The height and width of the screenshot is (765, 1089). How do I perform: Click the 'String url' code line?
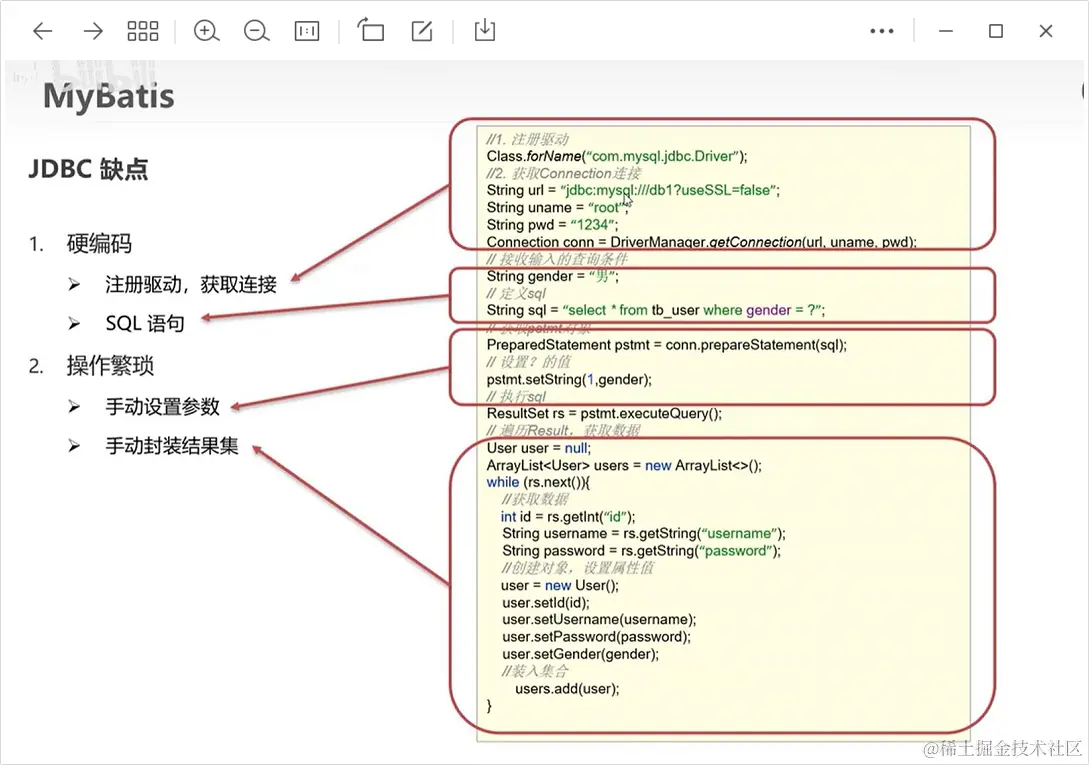[x=633, y=190]
